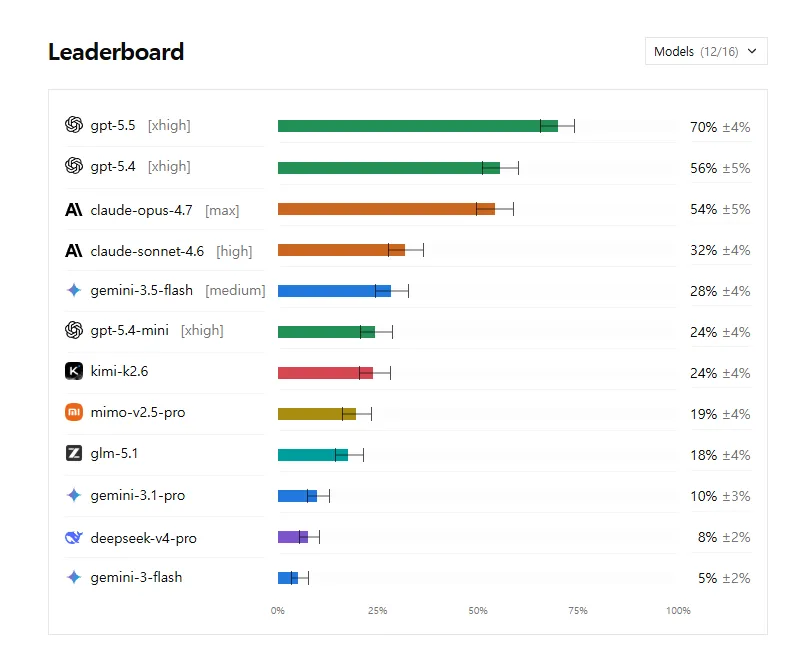Select the gemini-3.1-pro model name
This screenshot has width=800, height=647.
tap(138, 495)
